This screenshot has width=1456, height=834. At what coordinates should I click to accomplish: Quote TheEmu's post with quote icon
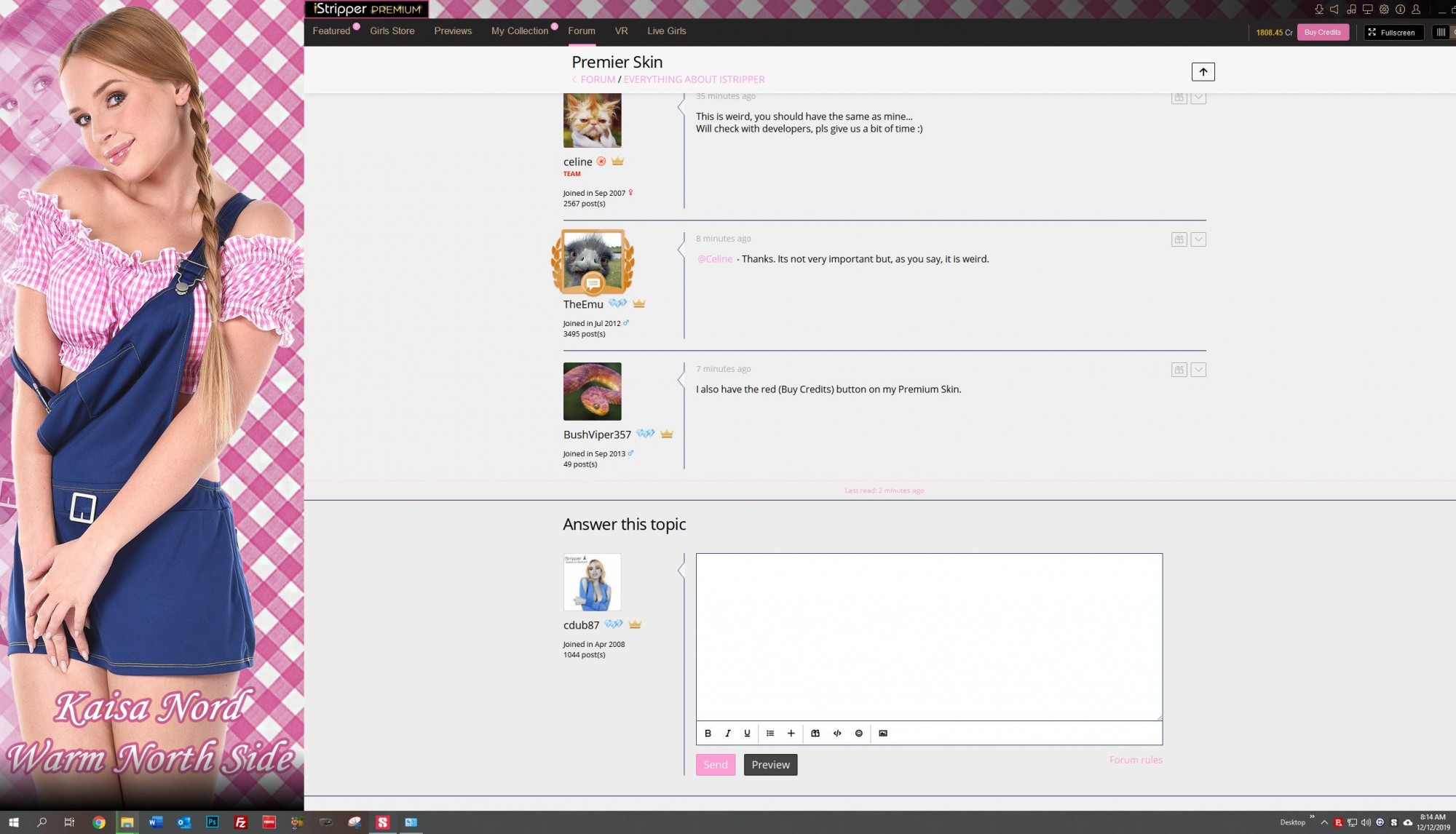click(x=1179, y=239)
